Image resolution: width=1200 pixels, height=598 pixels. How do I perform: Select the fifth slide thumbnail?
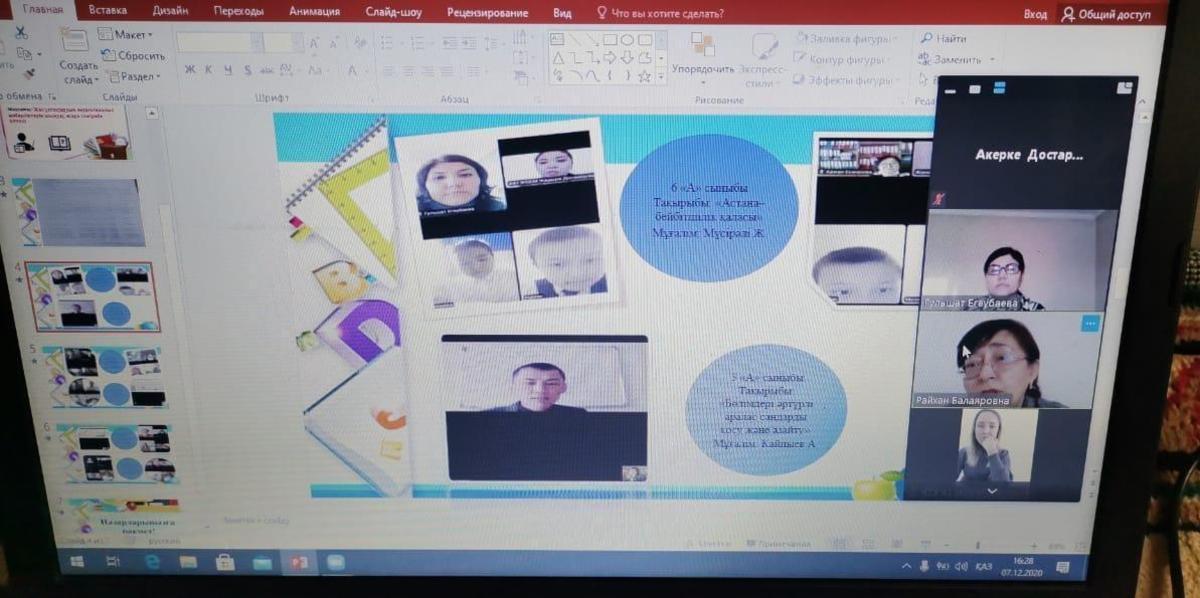[x=101, y=376]
